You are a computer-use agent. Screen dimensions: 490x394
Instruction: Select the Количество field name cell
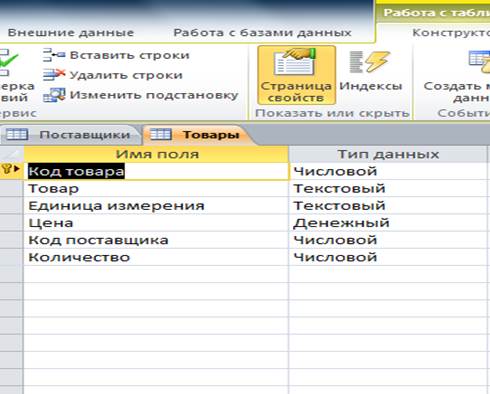156,257
